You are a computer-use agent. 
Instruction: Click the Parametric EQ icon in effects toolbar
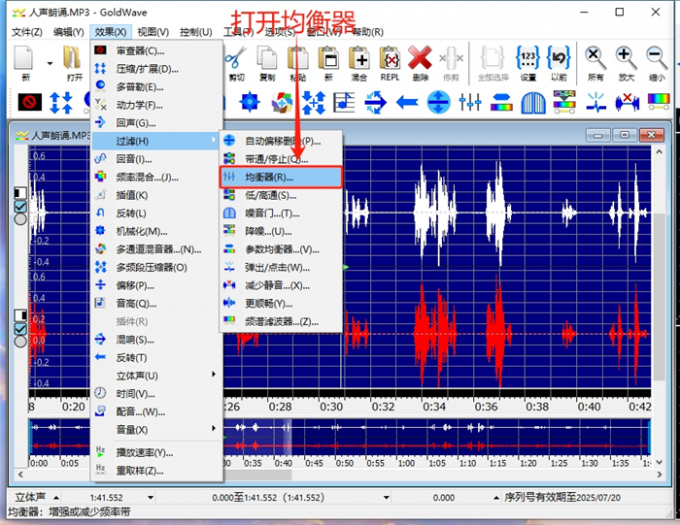(501, 102)
